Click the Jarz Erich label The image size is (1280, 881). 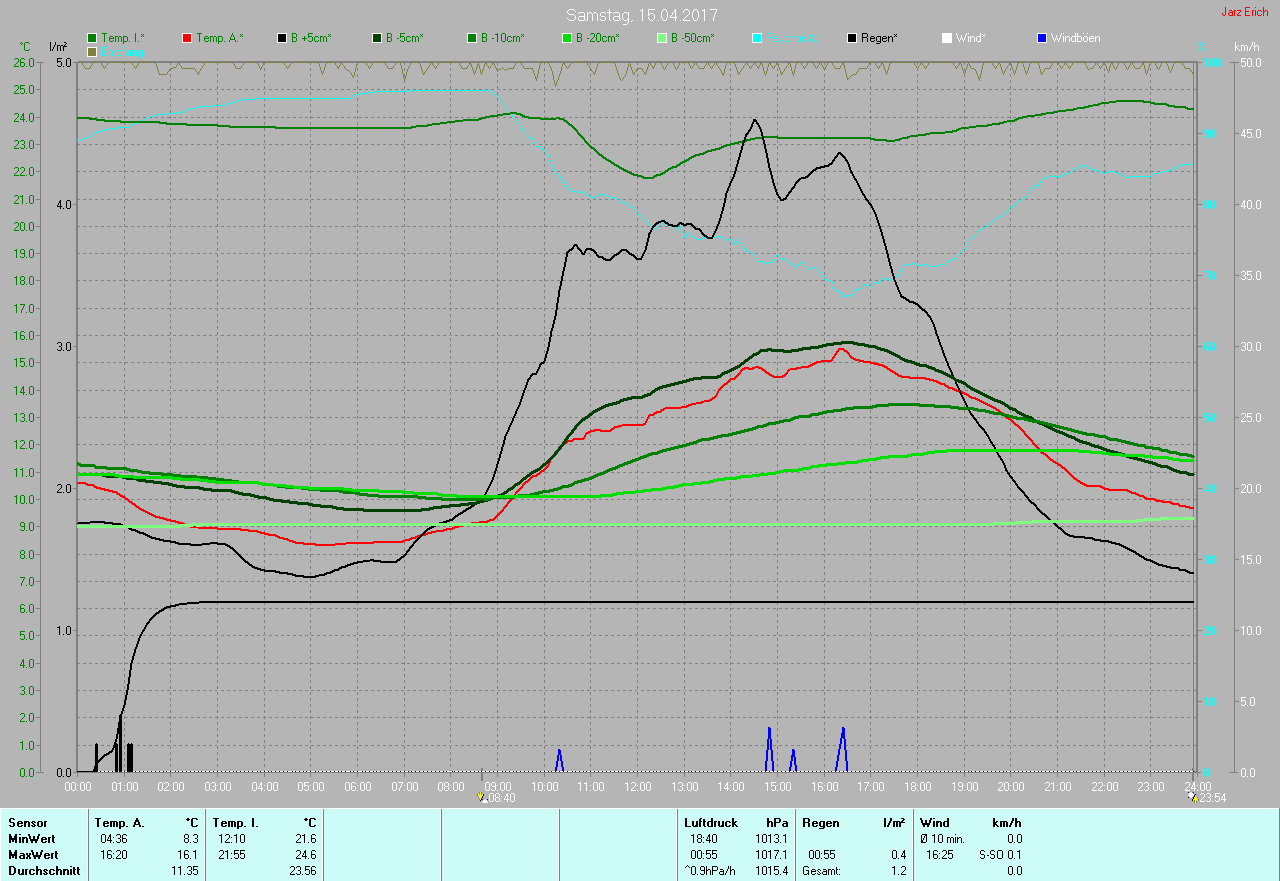pyautogui.click(x=1244, y=12)
